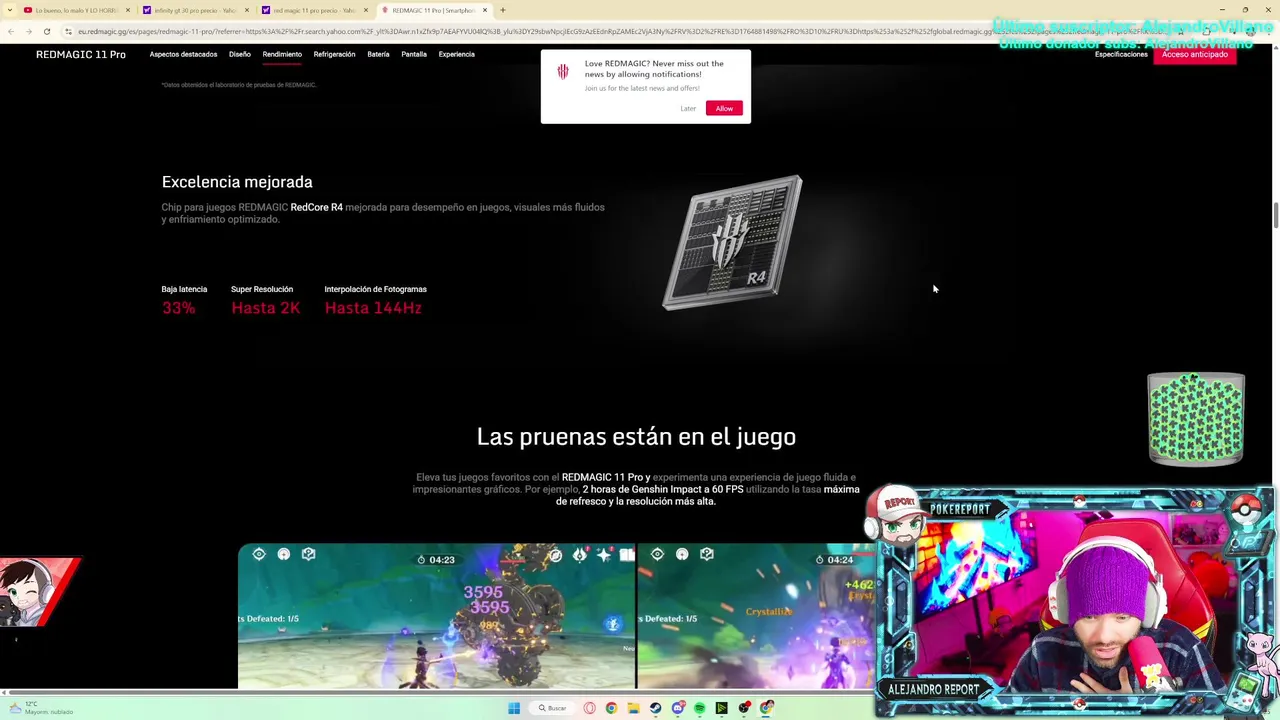Image resolution: width=1280 pixels, height=720 pixels.
Task: Click the REDMAGIC 11 Pro header title
Action: pyautogui.click(x=81, y=54)
